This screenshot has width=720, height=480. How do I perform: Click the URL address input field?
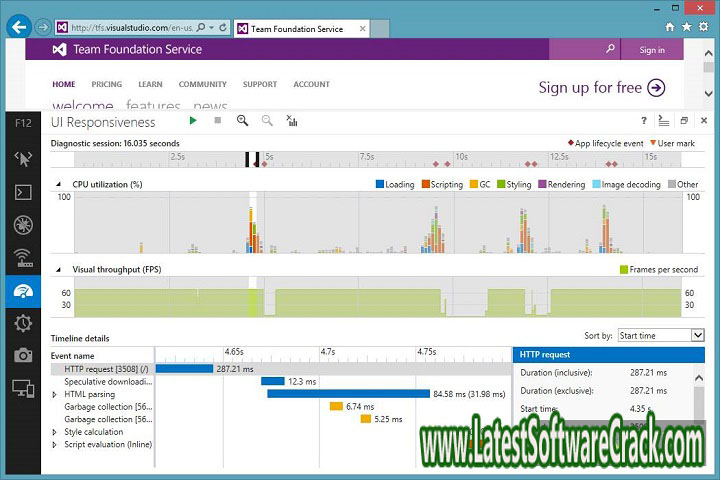click(x=131, y=28)
